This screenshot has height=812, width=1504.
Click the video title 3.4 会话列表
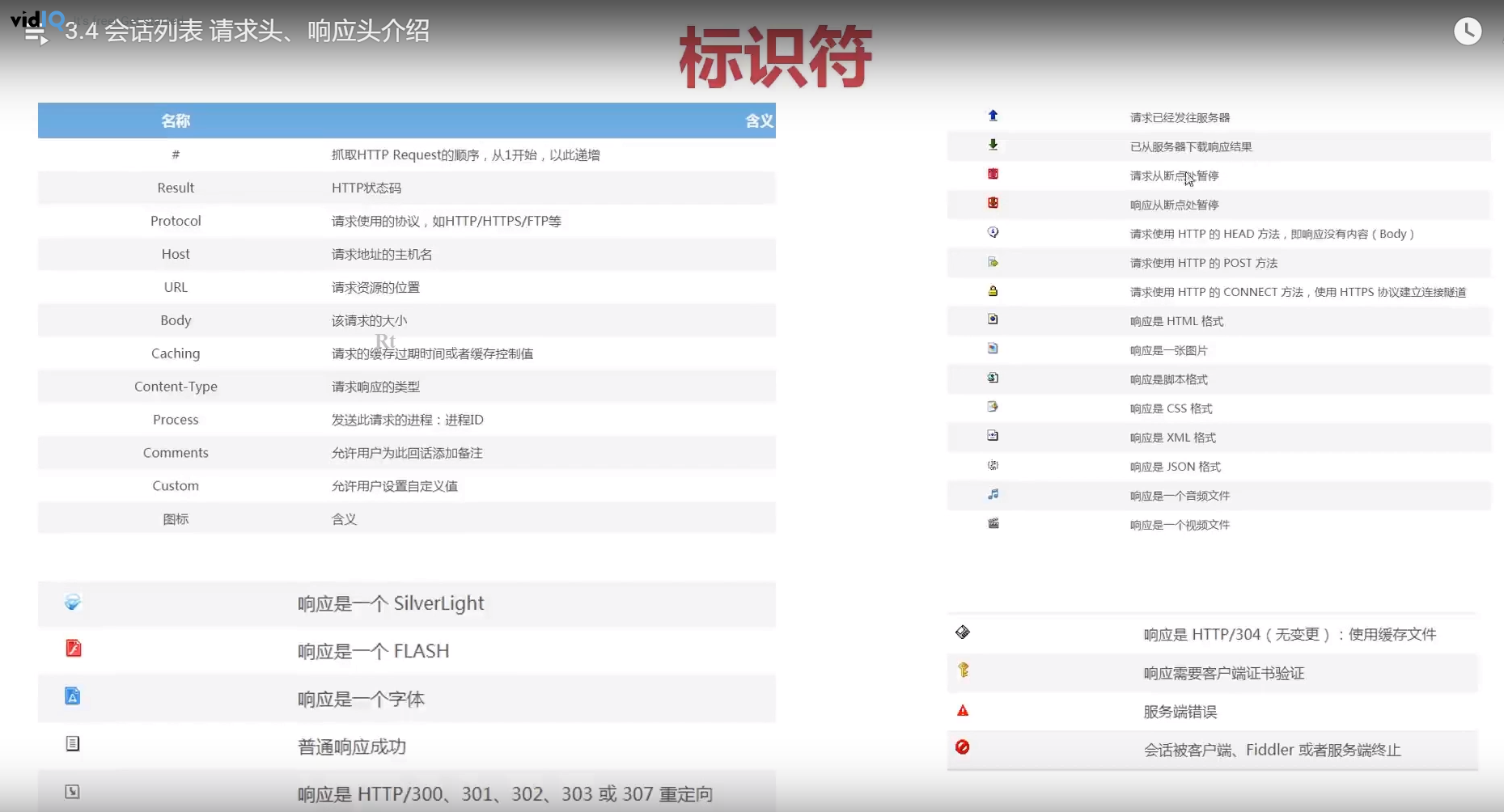247,32
